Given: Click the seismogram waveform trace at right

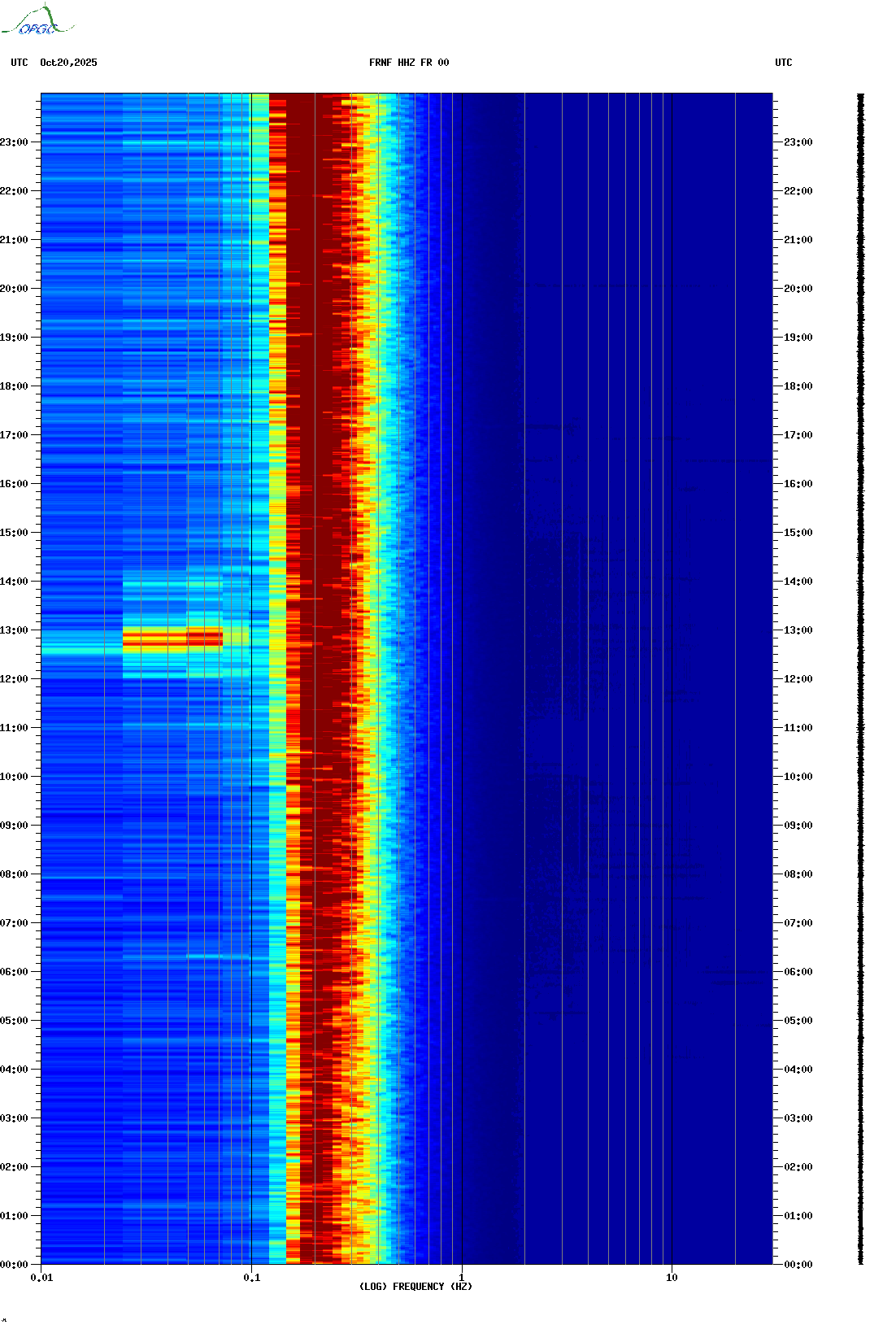Looking at the screenshot, I should click(860, 678).
